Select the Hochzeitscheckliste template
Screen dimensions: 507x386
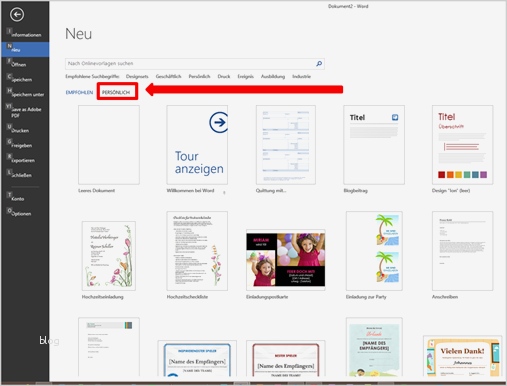[x=197, y=251]
